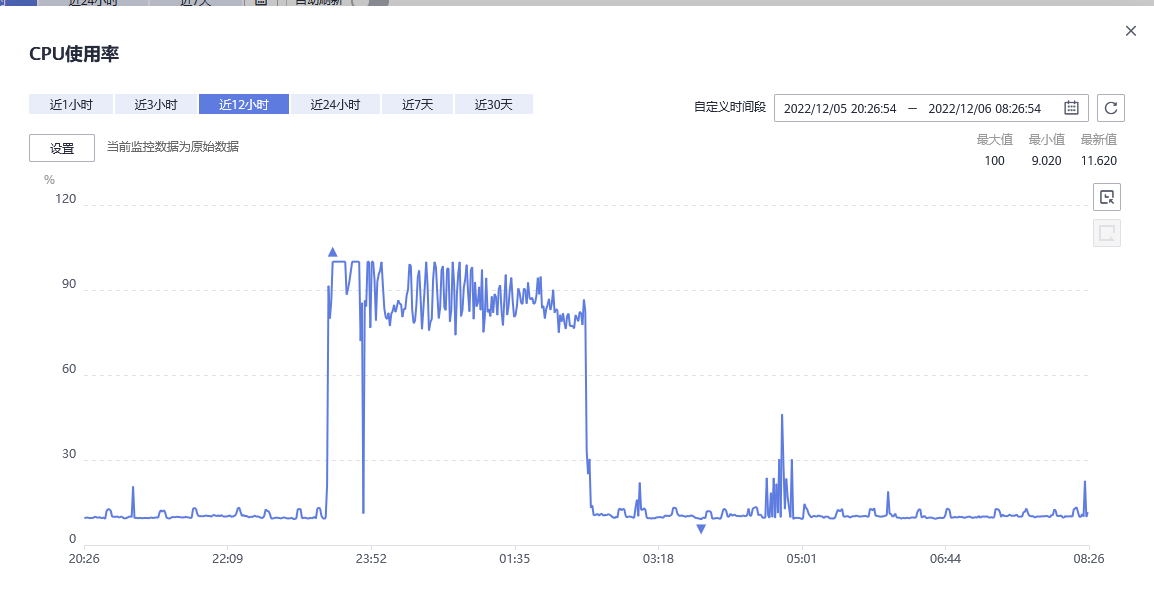Close the CPU usage dialog
Image resolution: width=1154 pixels, height=593 pixels.
pos(1131,31)
